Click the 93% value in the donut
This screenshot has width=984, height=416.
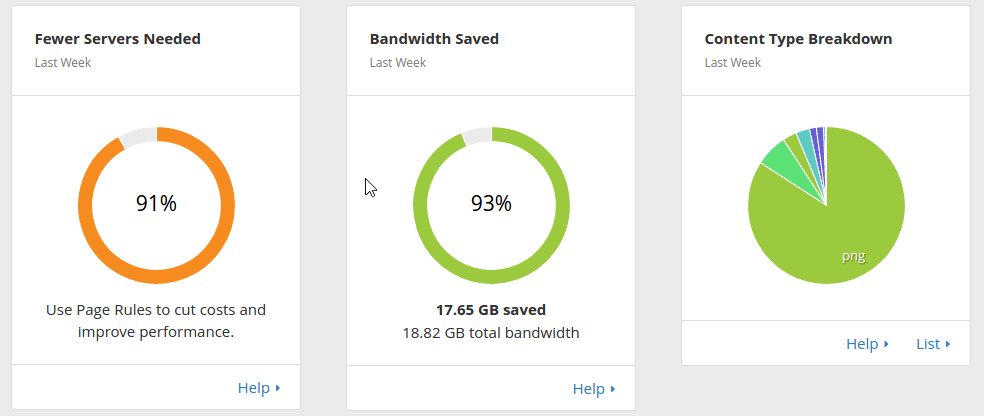click(x=491, y=203)
